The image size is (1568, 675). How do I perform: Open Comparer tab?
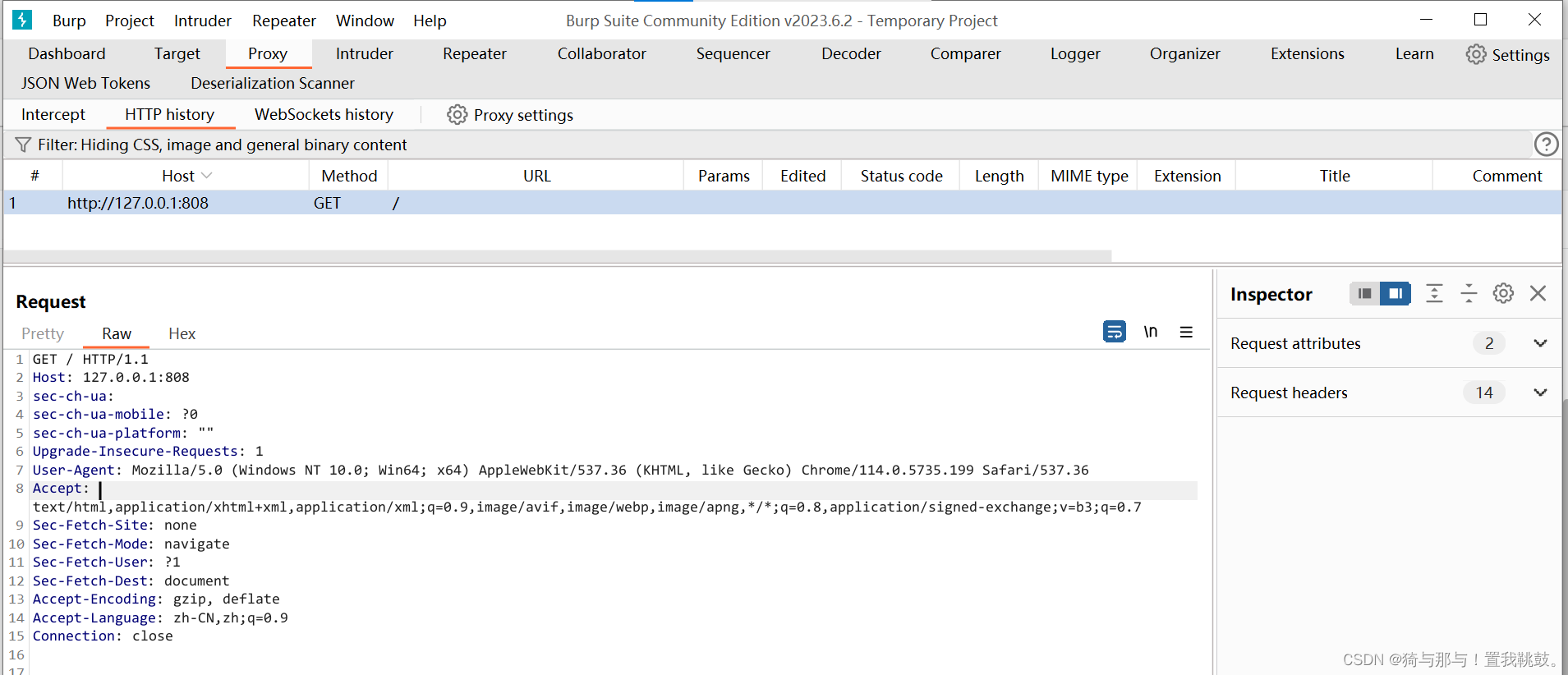pos(966,53)
